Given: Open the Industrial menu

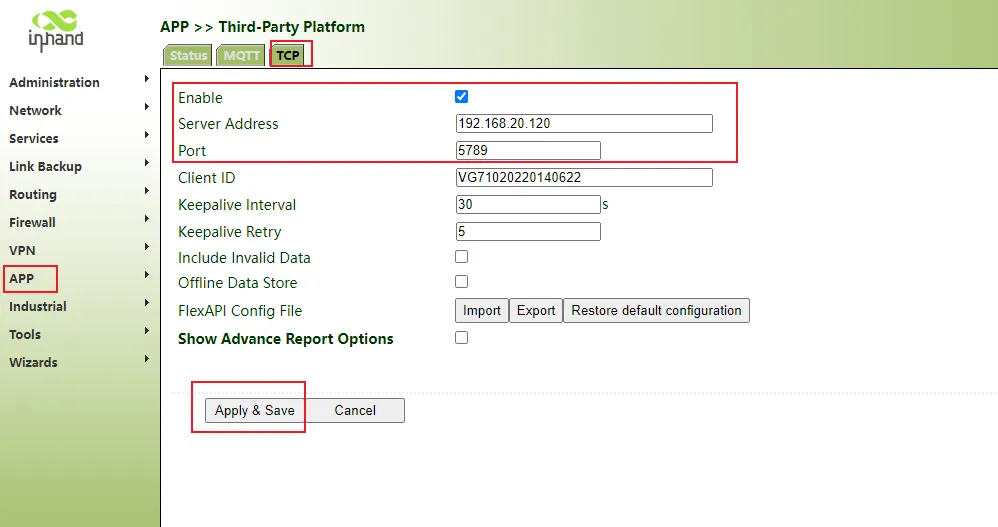Looking at the screenshot, I should 38,306.
